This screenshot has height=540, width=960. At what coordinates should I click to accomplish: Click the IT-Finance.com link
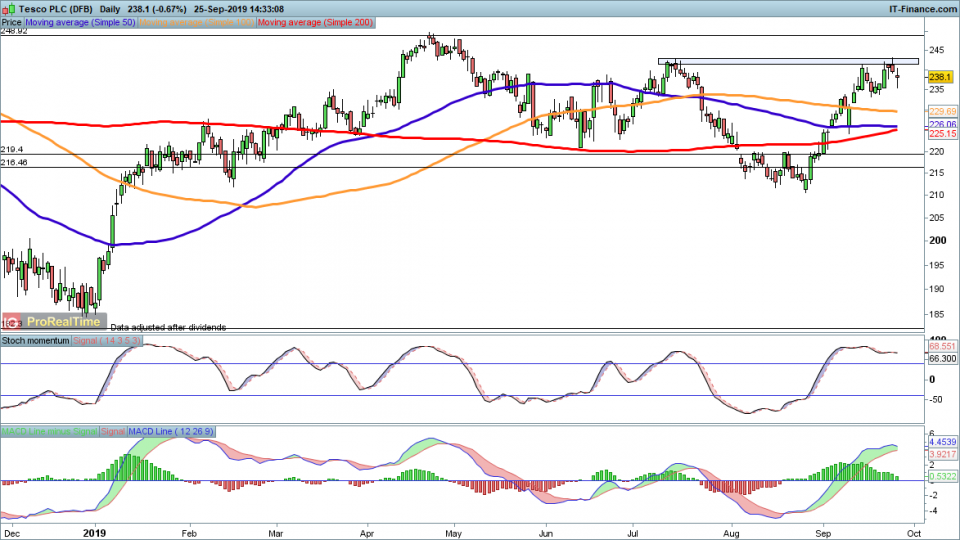(x=920, y=7)
